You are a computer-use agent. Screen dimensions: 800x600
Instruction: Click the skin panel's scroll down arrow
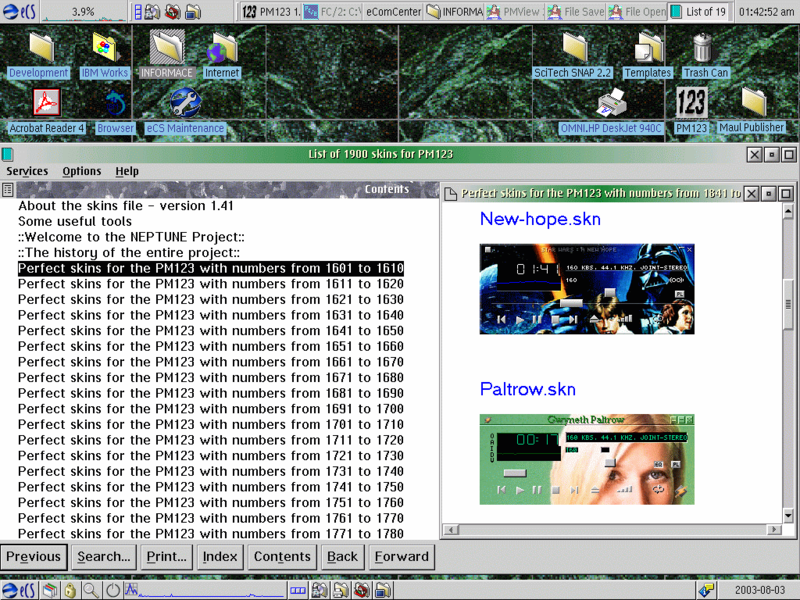788,516
